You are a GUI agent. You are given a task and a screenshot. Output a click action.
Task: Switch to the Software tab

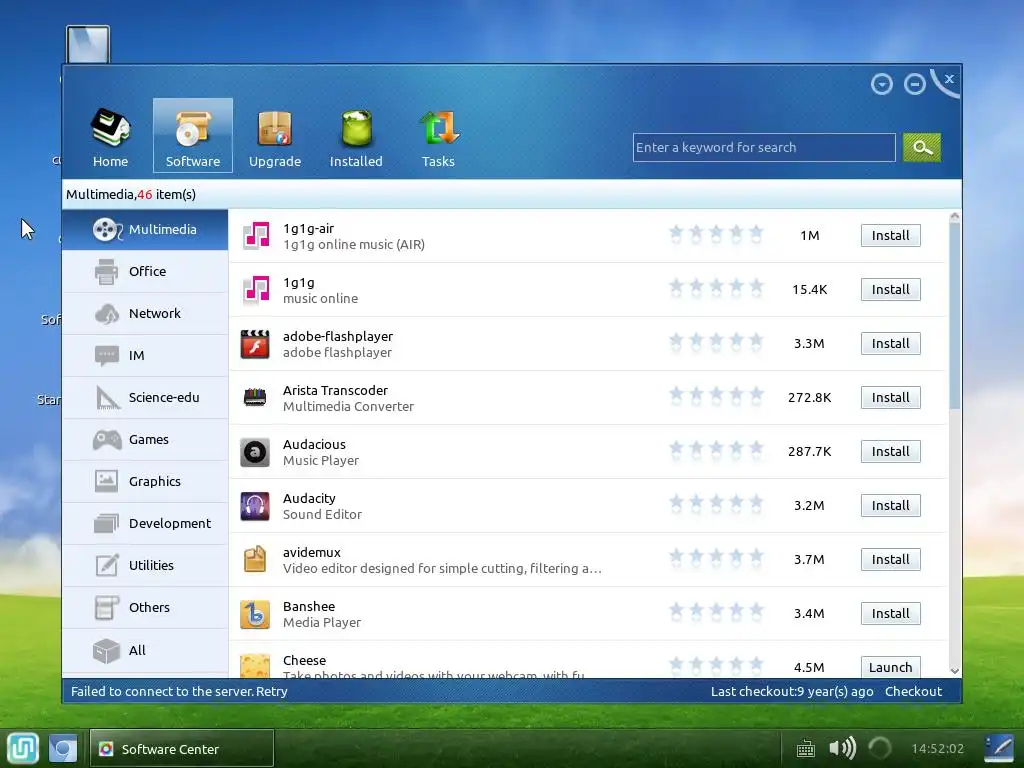193,136
